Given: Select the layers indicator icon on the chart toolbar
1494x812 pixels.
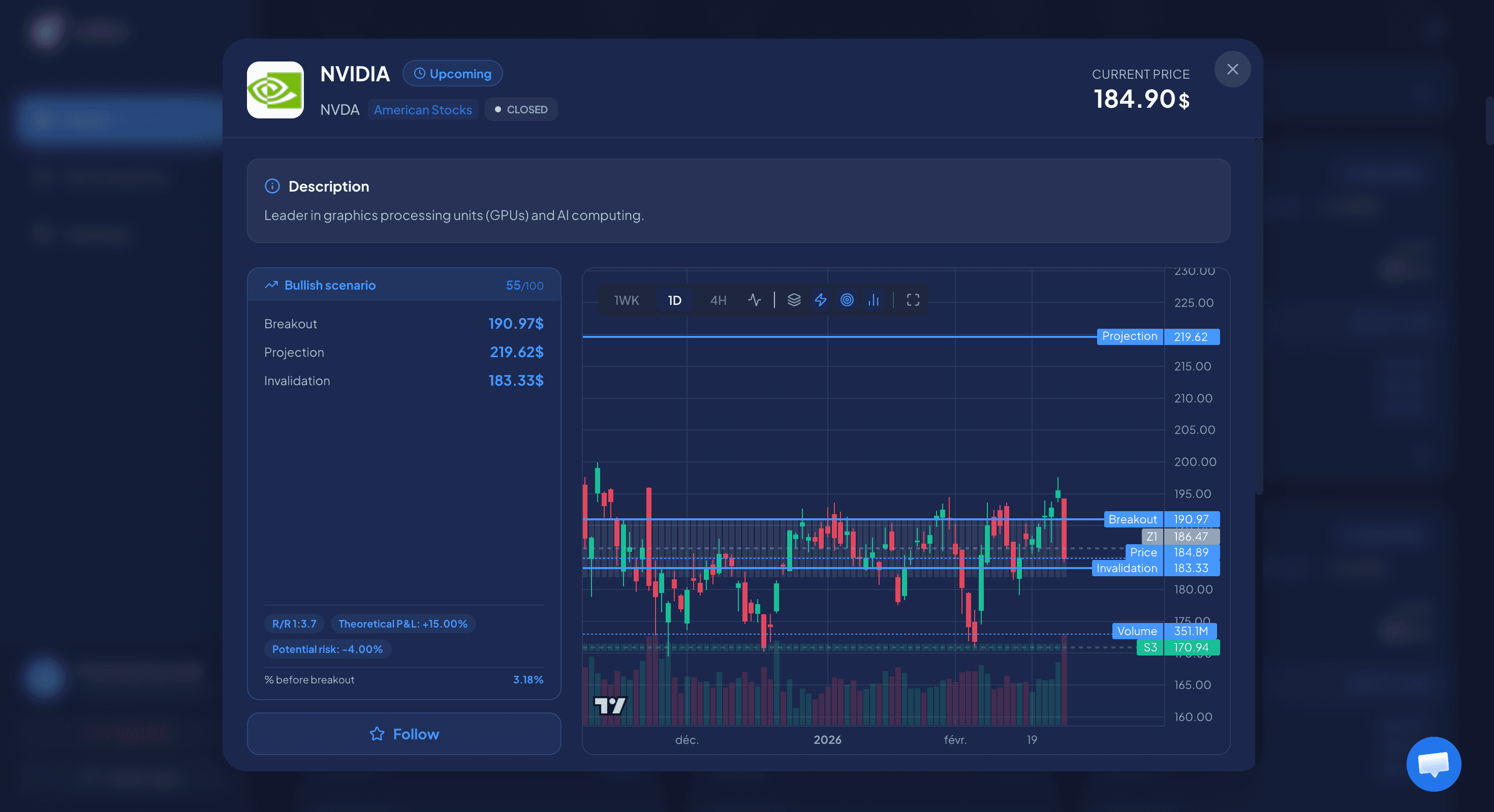Looking at the screenshot, I should pyautogui.click(x=793, y=300).
